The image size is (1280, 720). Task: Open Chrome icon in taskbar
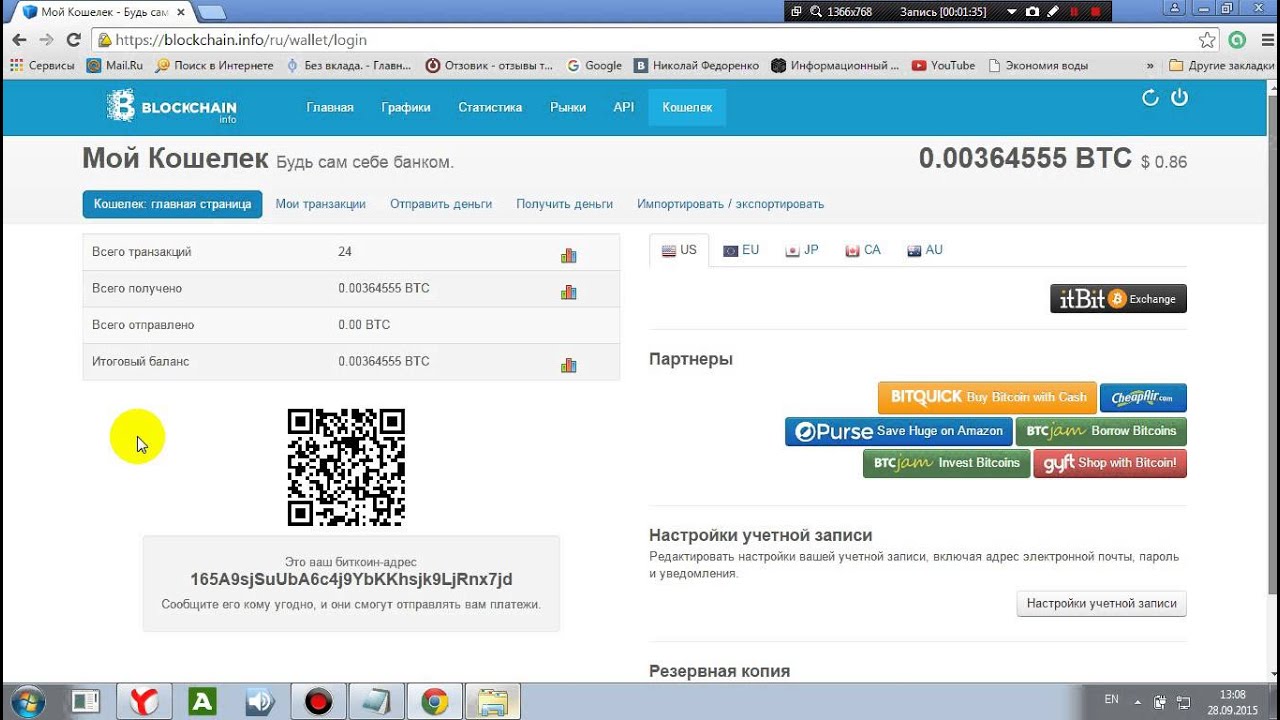click(x=434, y=701)
